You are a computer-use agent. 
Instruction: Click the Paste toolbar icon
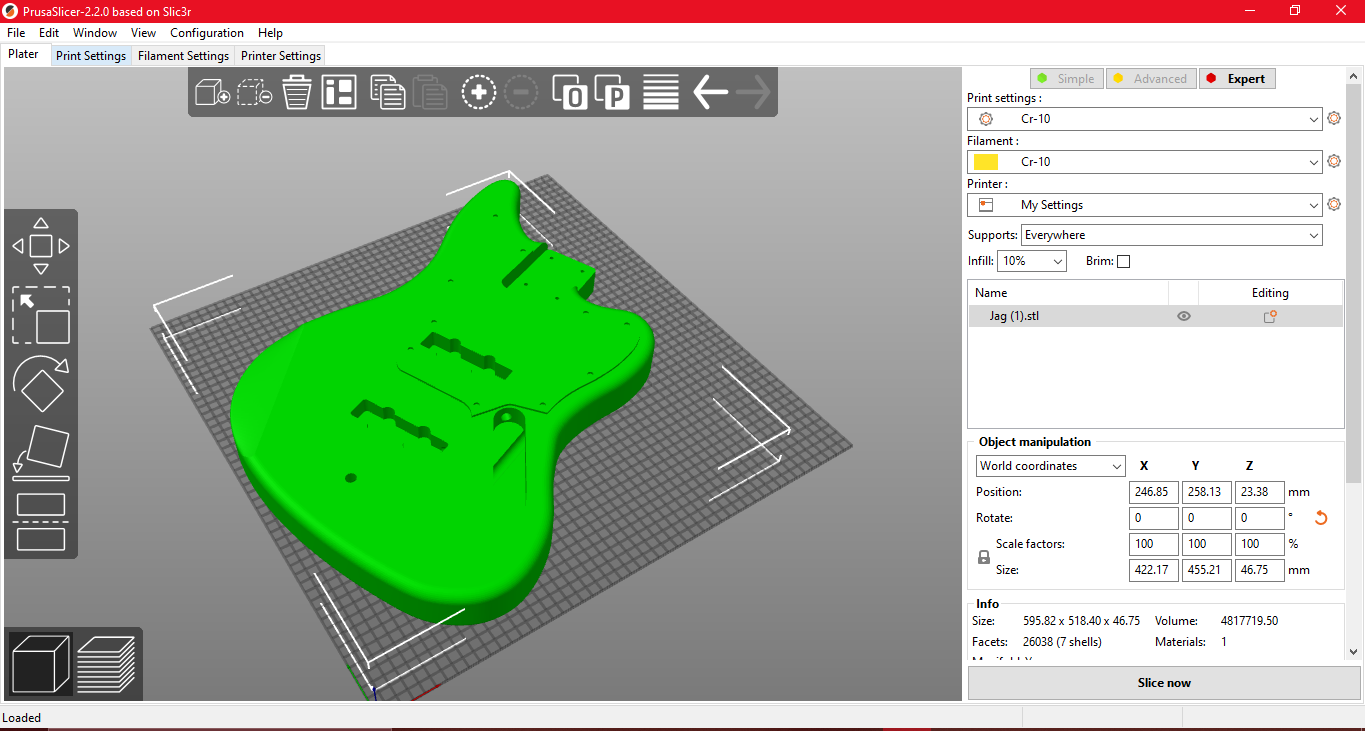(x=430, y=92)
